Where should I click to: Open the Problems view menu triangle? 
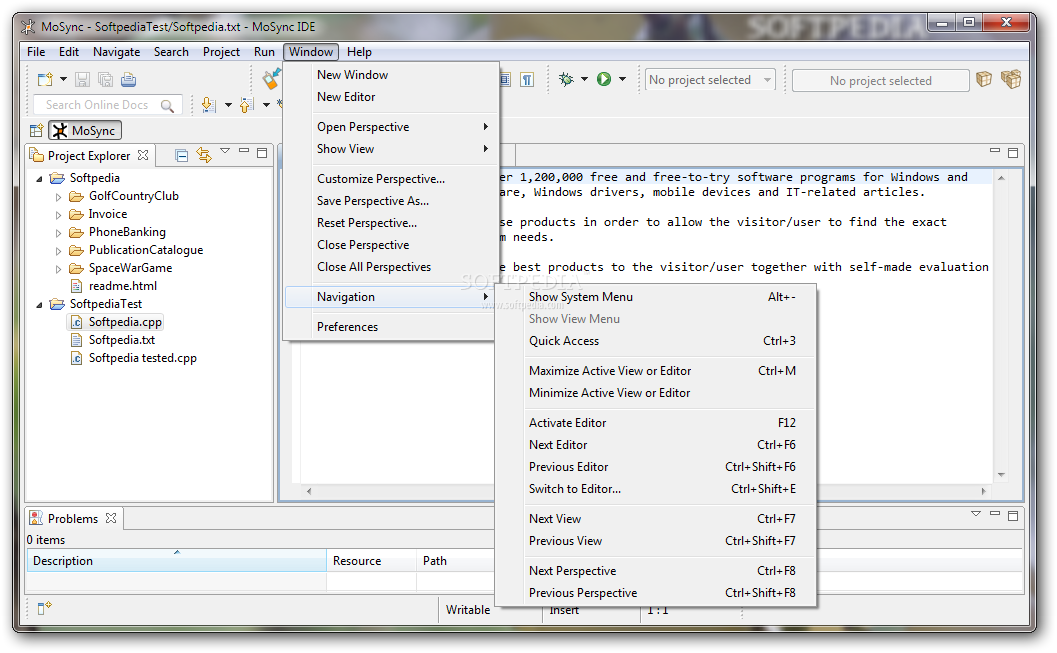[x=975, y=514]
